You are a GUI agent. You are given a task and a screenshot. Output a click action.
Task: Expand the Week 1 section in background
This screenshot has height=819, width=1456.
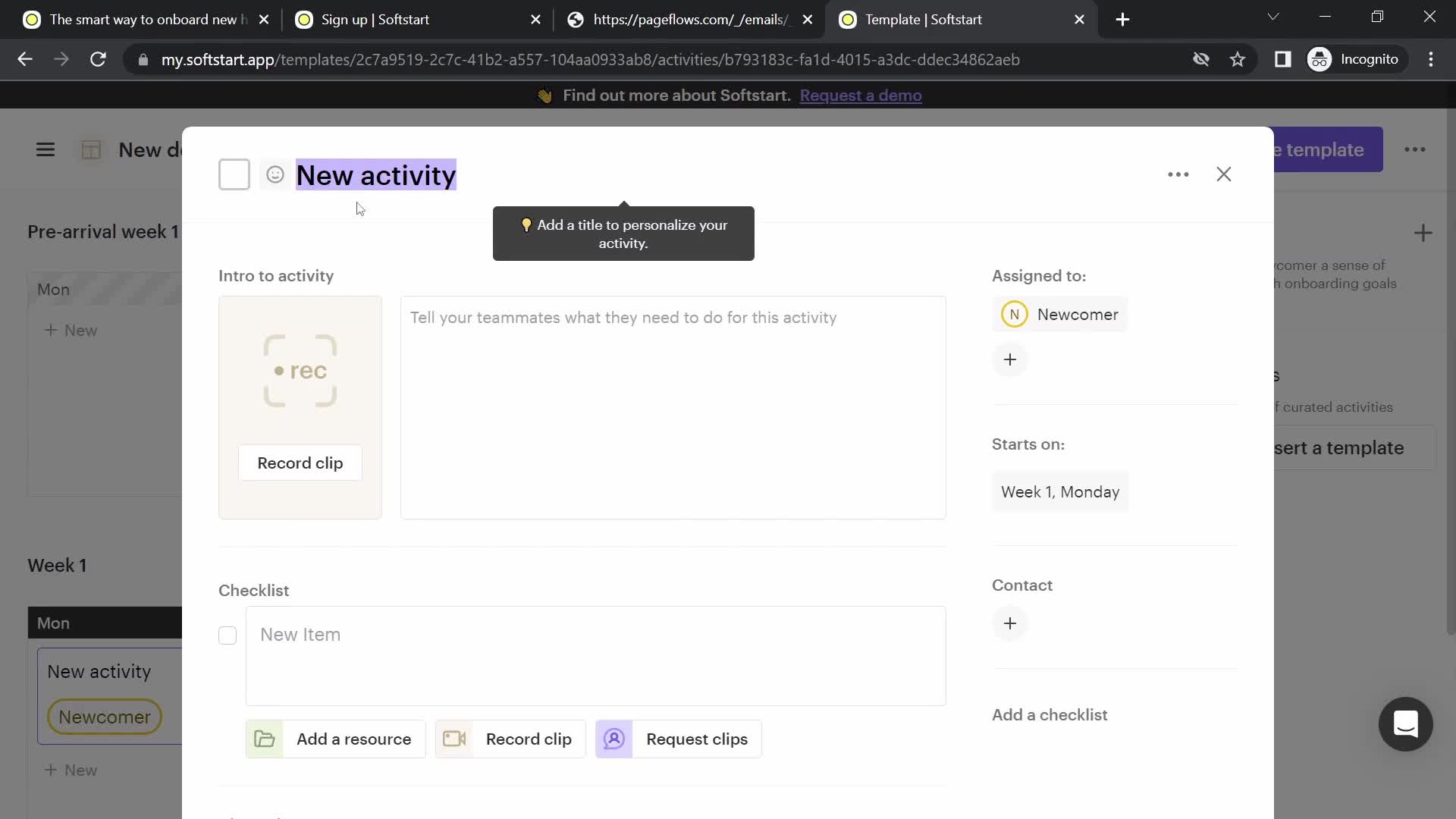pyautogui.click(x=57, y=564)
